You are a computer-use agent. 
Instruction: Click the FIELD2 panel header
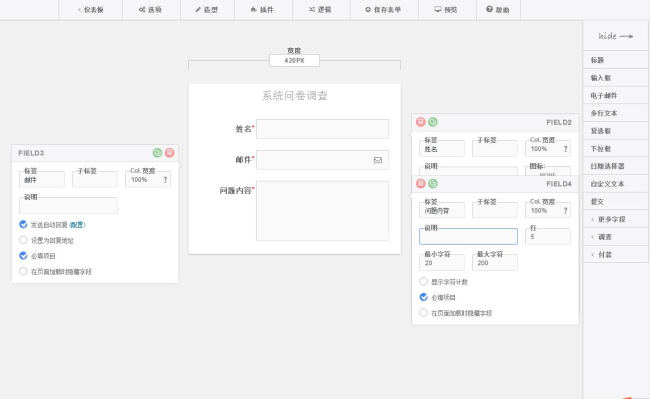tap(495, 122)
